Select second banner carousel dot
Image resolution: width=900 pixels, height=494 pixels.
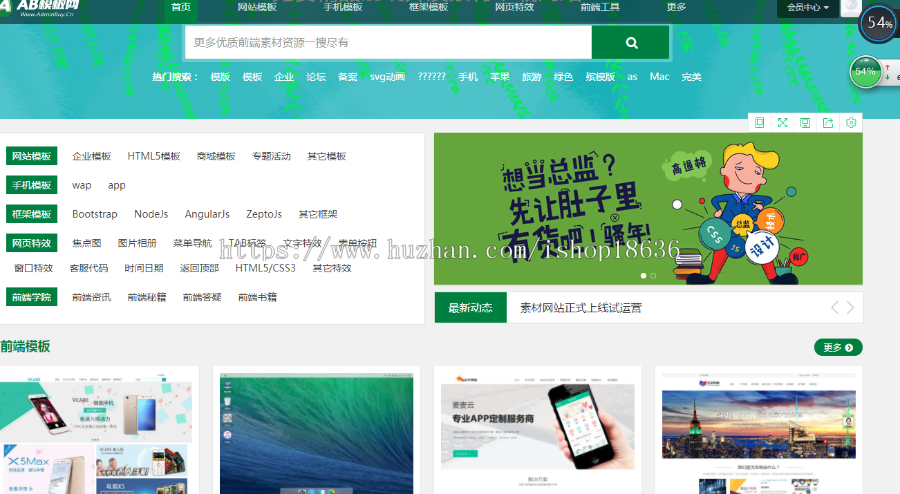[653, 276]
